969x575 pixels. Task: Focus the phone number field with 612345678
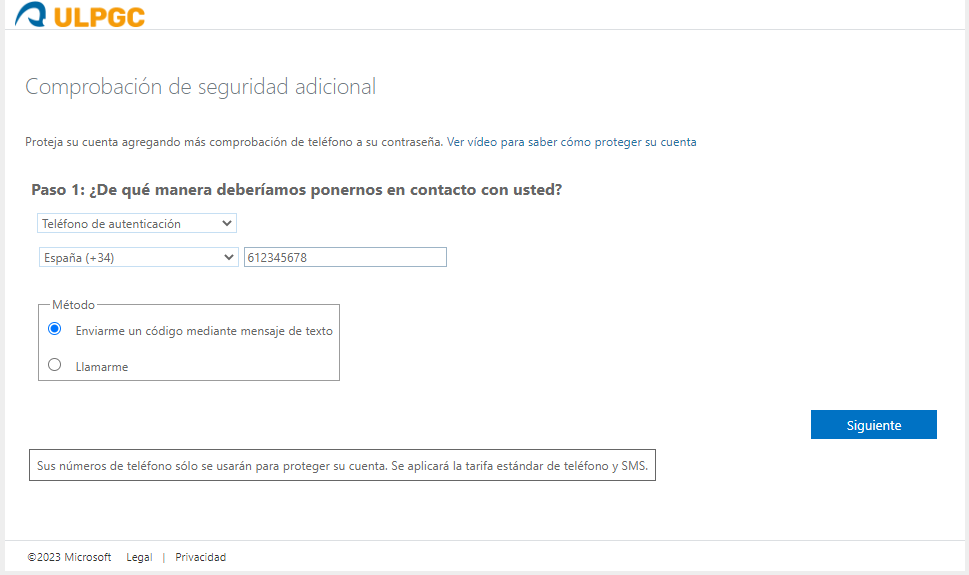pos(345,257)
